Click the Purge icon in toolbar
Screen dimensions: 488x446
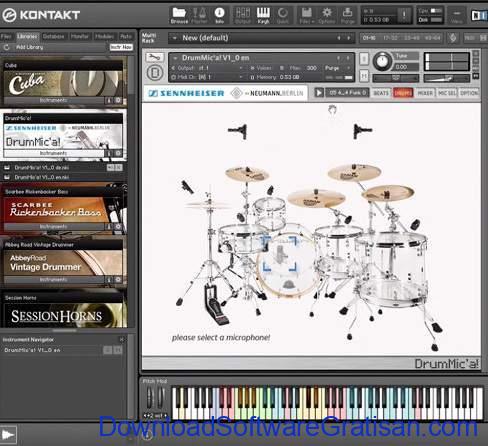[x=347, y=15]
